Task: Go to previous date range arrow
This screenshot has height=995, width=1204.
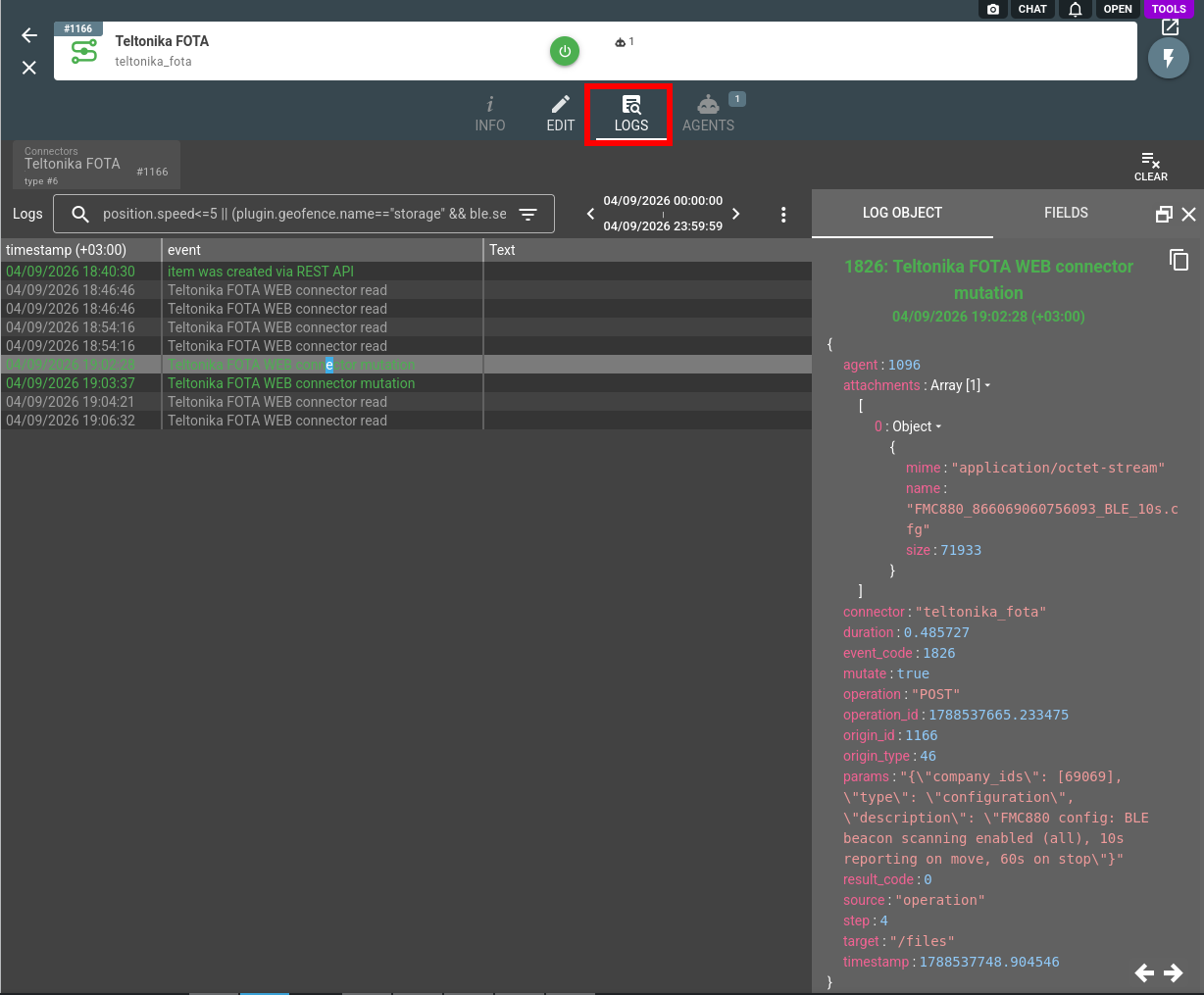Action: pos(590,214)
